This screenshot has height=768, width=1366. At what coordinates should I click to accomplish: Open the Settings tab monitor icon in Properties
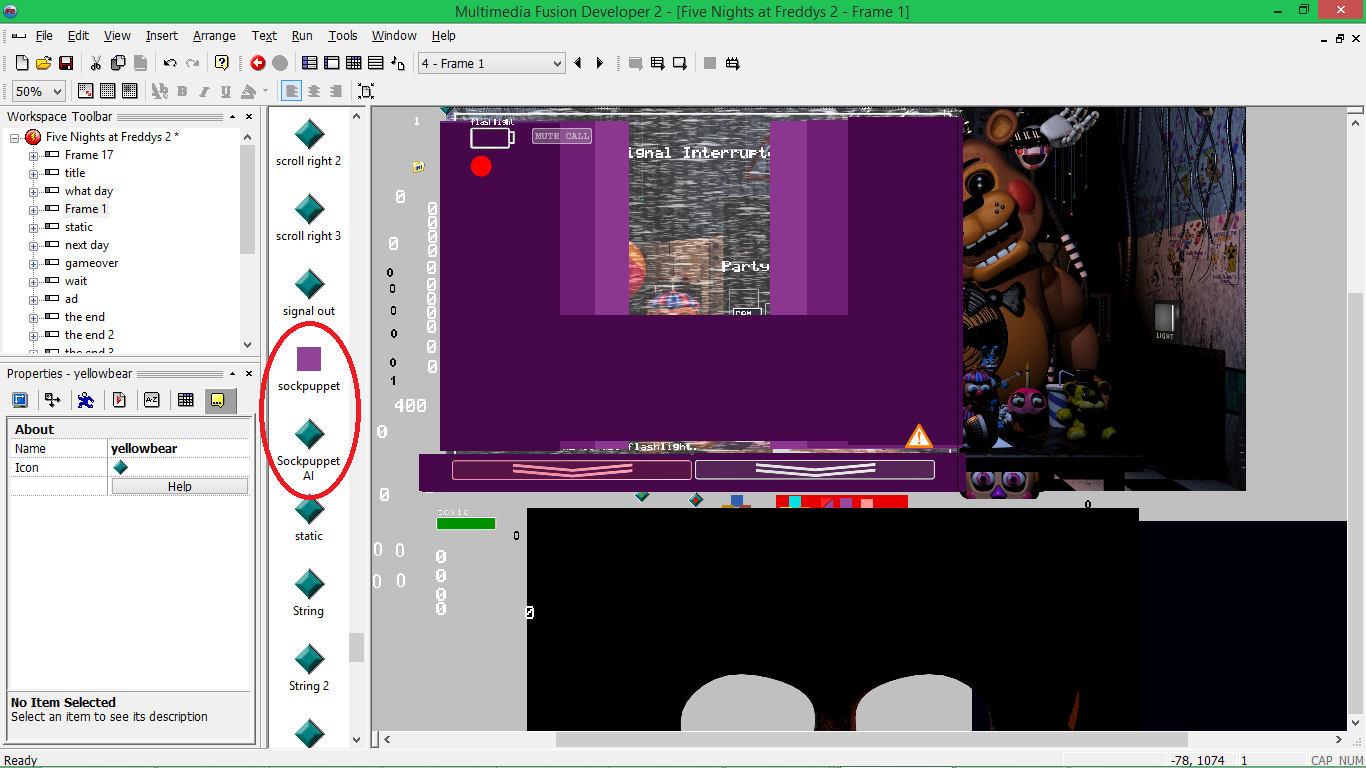[x=19, y=400]
